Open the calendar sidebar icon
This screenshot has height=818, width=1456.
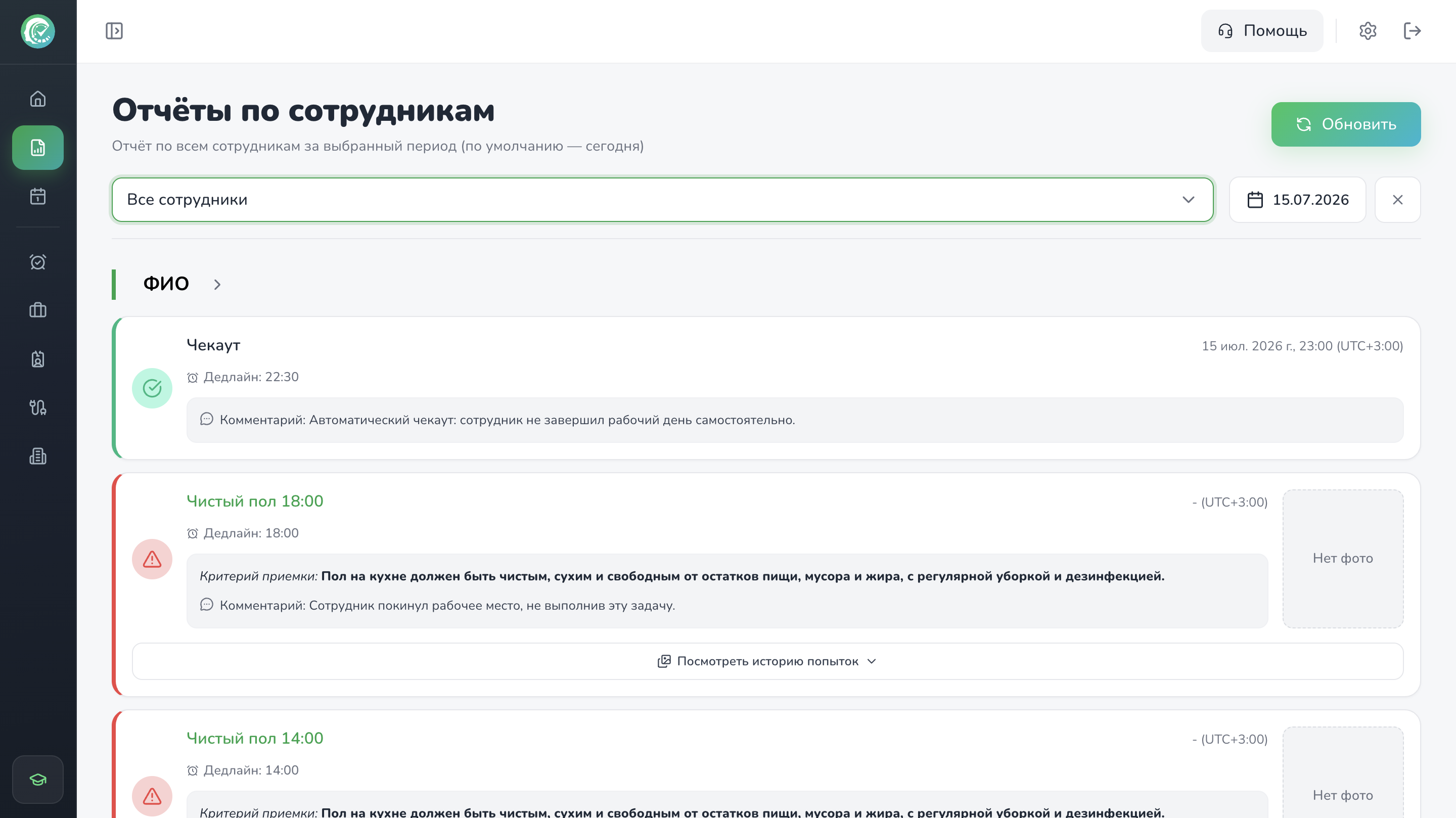[38, 196]
